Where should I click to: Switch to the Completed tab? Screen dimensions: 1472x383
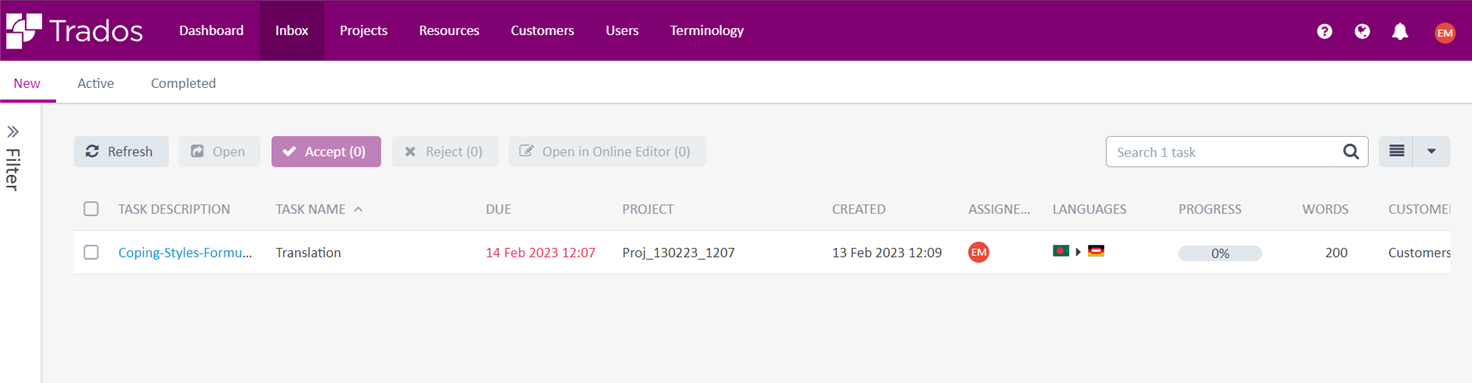pyautogui.click(x=183, y=83)
